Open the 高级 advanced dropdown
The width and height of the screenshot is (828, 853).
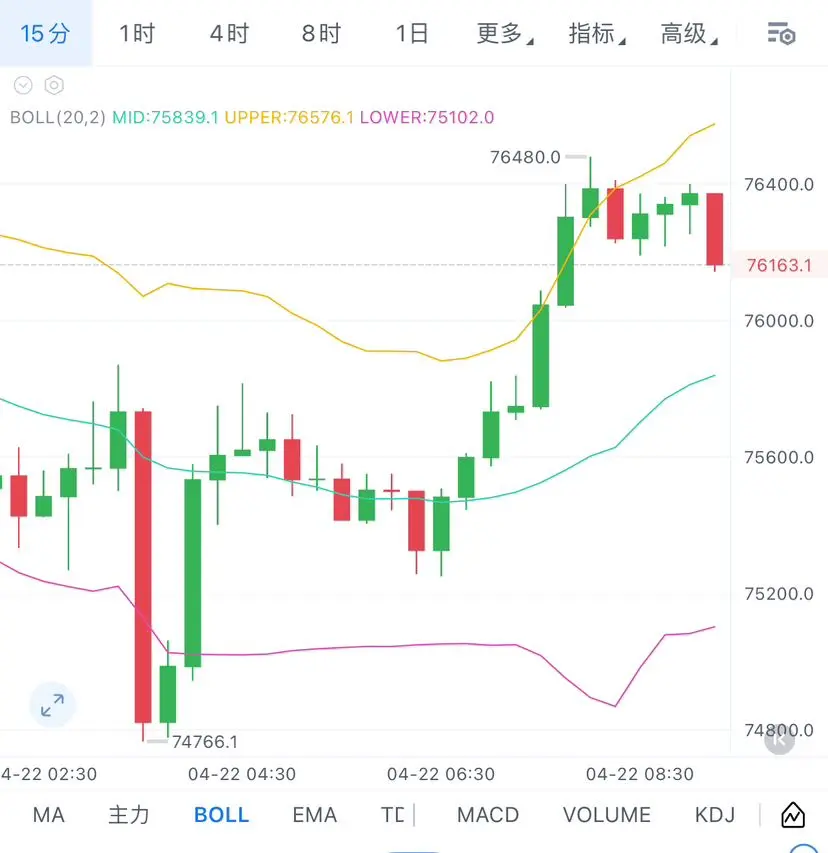pyautogui.click(x=689, y=34)
